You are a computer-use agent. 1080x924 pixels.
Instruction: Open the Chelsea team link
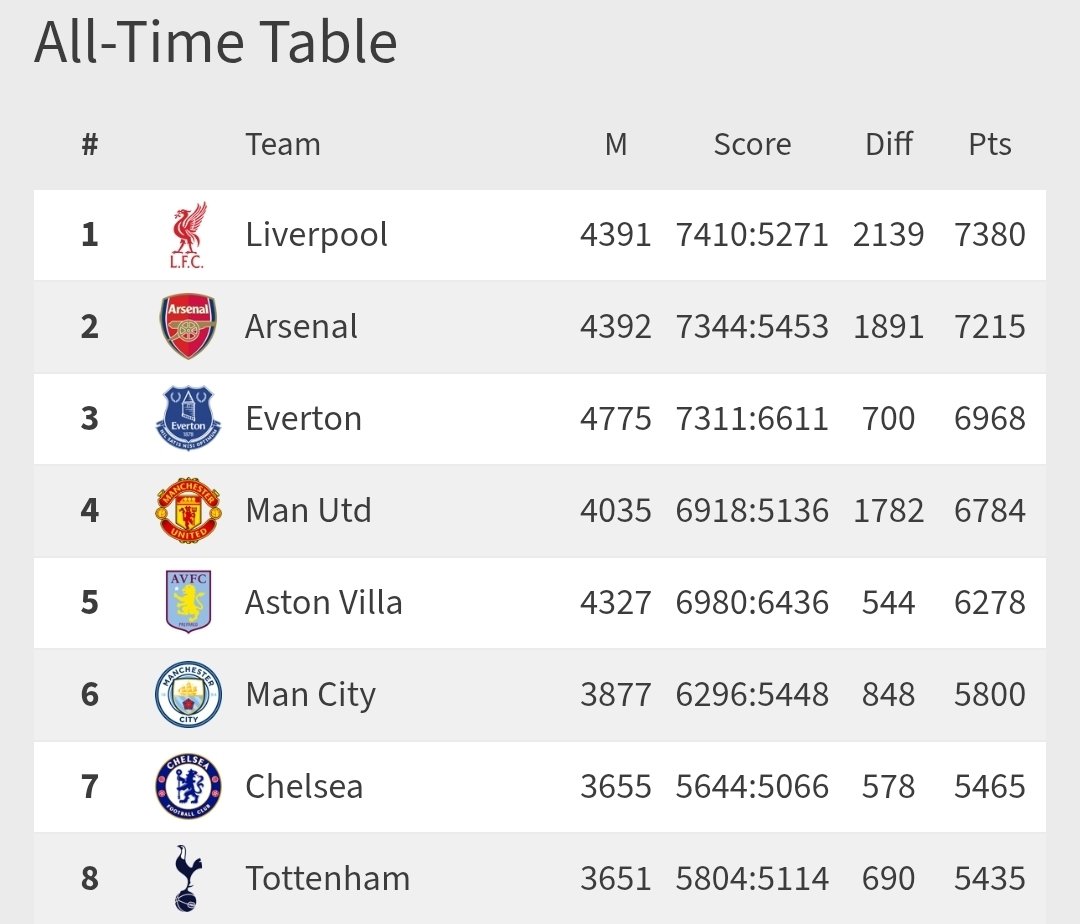pos(304,786)
